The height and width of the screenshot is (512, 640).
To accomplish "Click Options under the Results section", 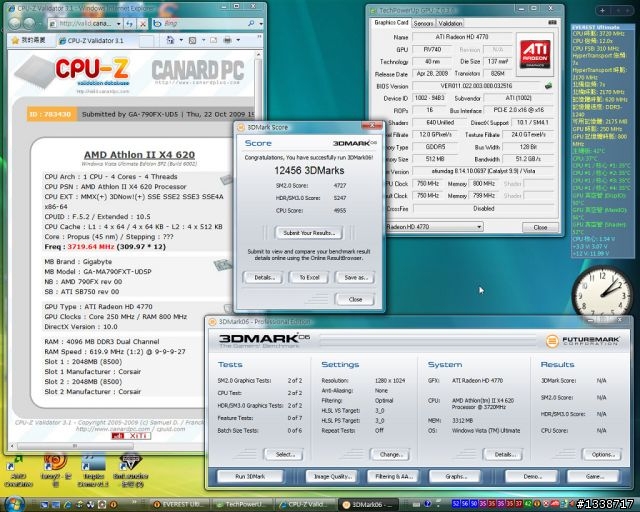I will (x=603, y=454).
